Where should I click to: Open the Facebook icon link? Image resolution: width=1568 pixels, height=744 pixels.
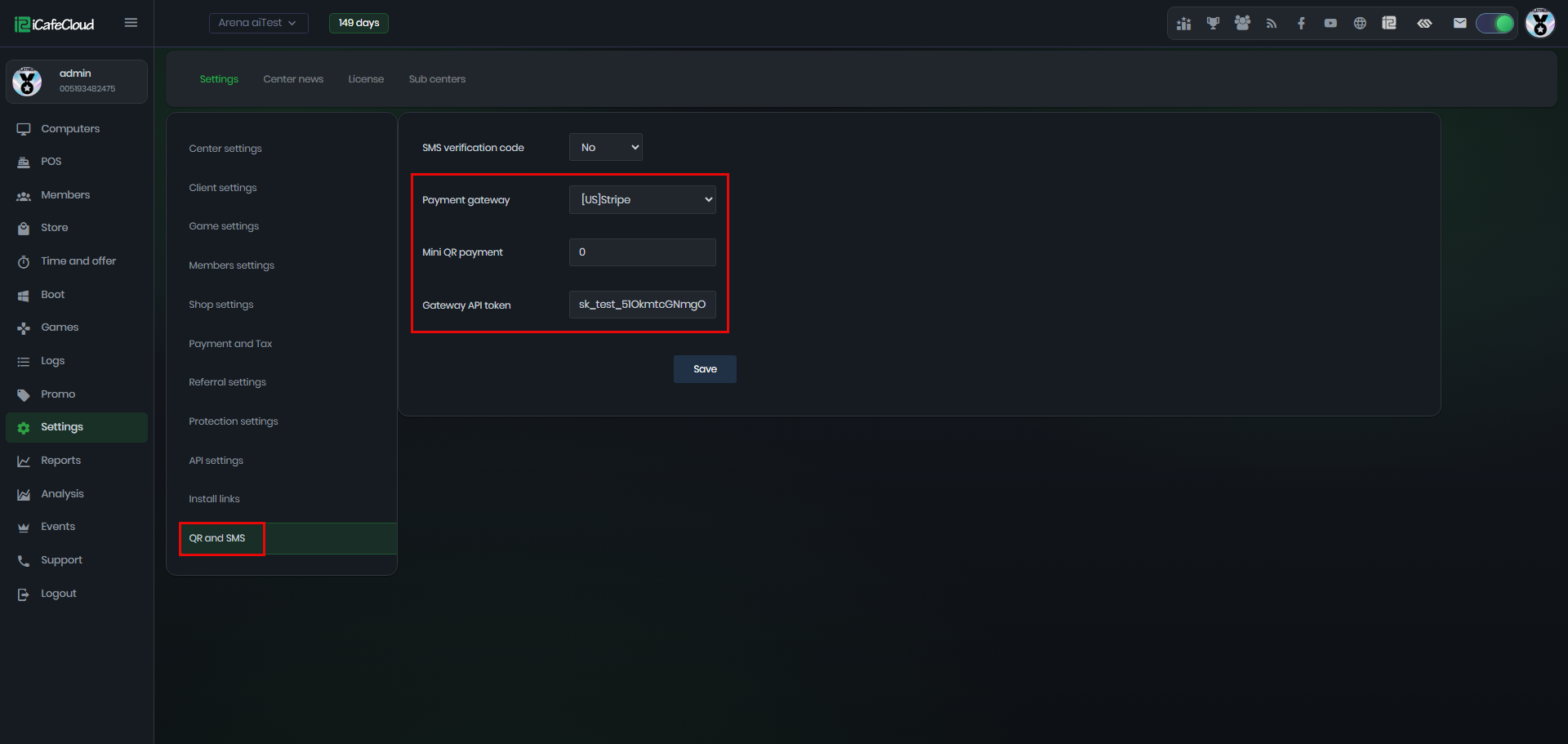click(1301, 24)
